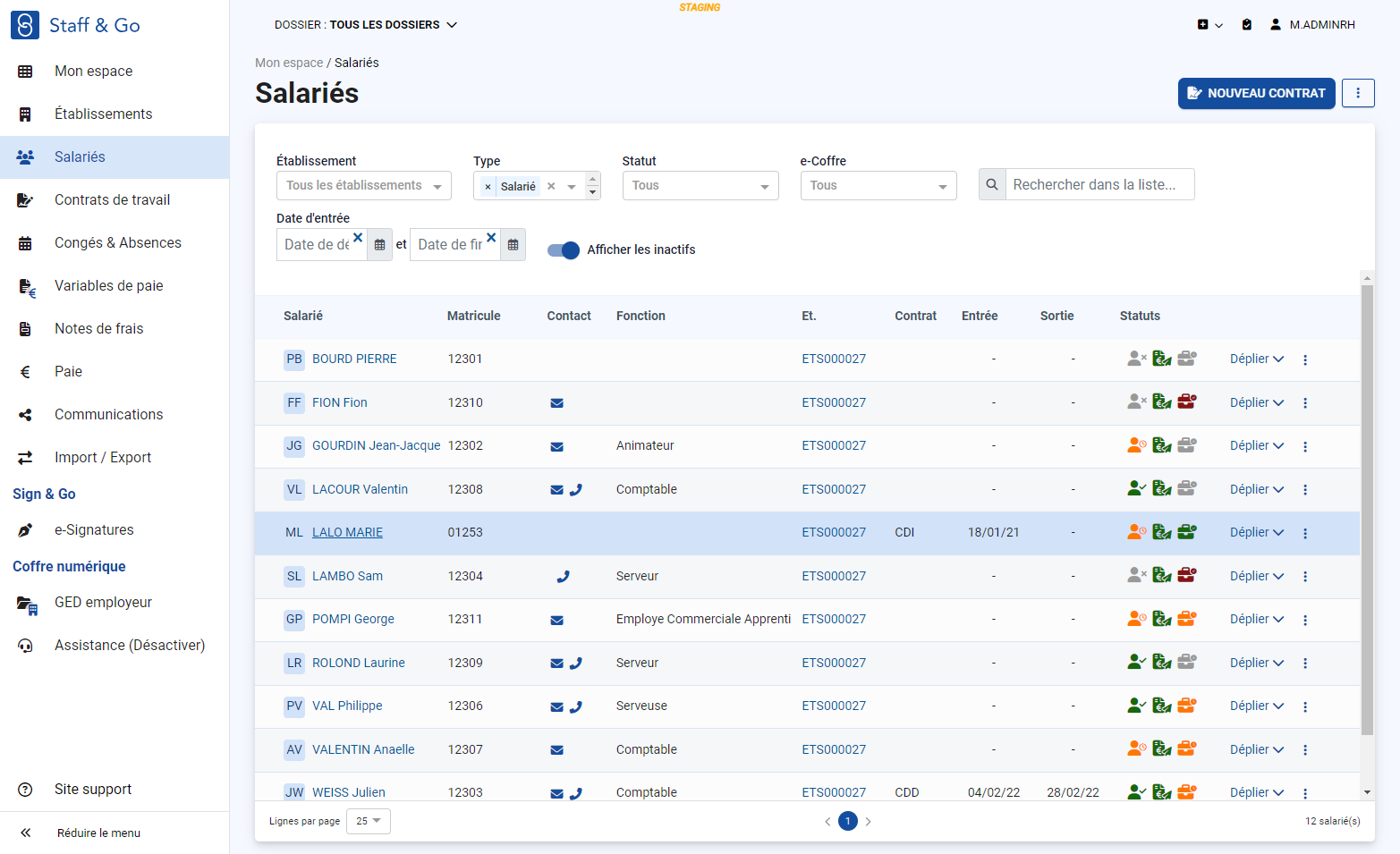Click the magnifier search icon
The image size is (1400, 854).
click(992, 184)
